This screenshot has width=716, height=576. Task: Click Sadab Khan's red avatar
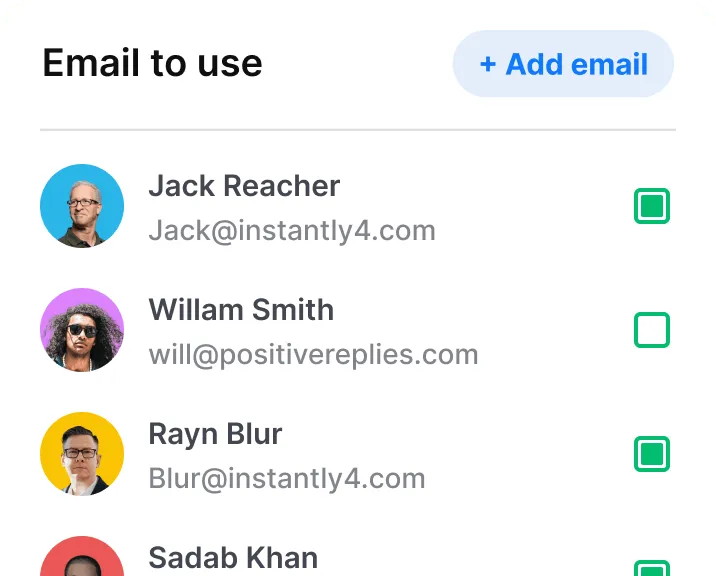click(82, 556)
